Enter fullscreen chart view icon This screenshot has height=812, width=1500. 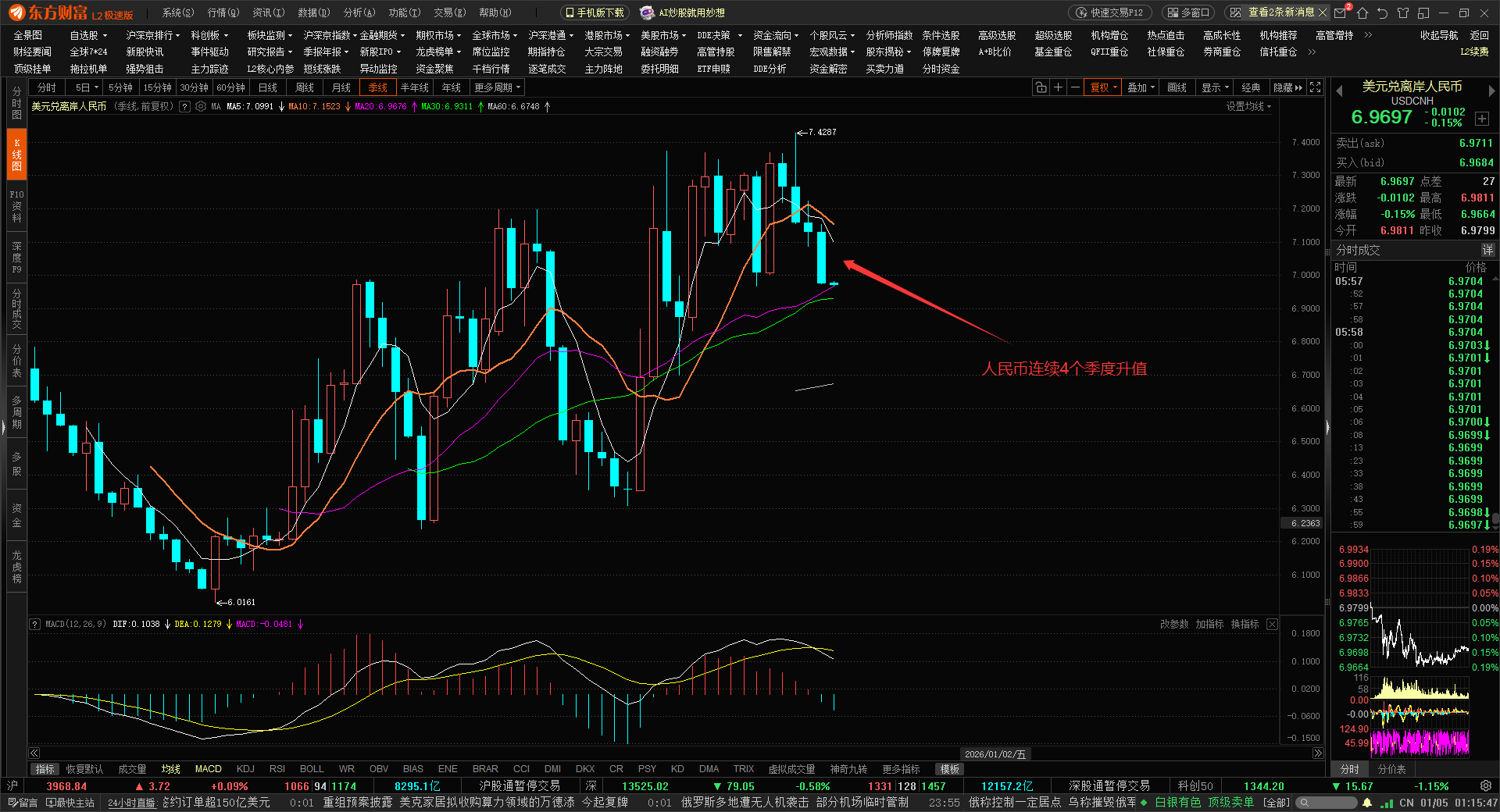point(1316,87)
